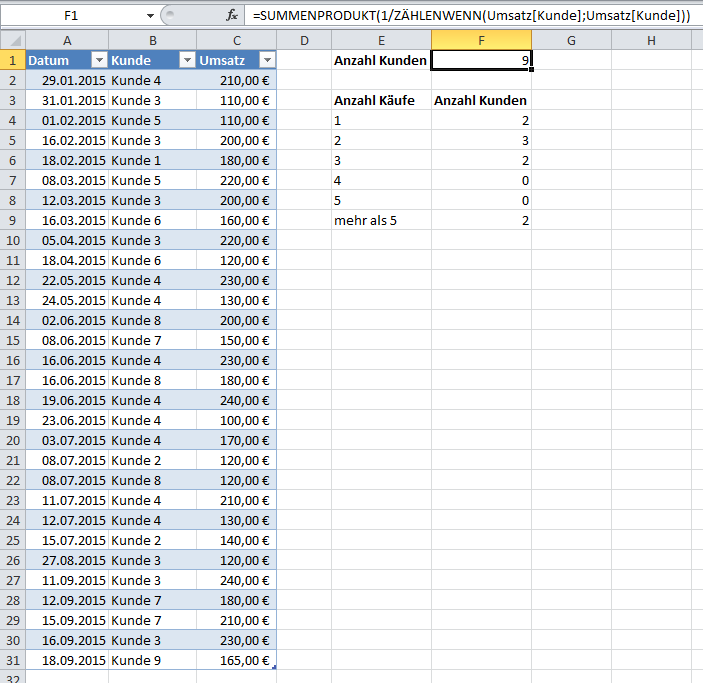Select the 150,00 € amount cell
Viewport: 703px width, 683px height.
(237, 340)
